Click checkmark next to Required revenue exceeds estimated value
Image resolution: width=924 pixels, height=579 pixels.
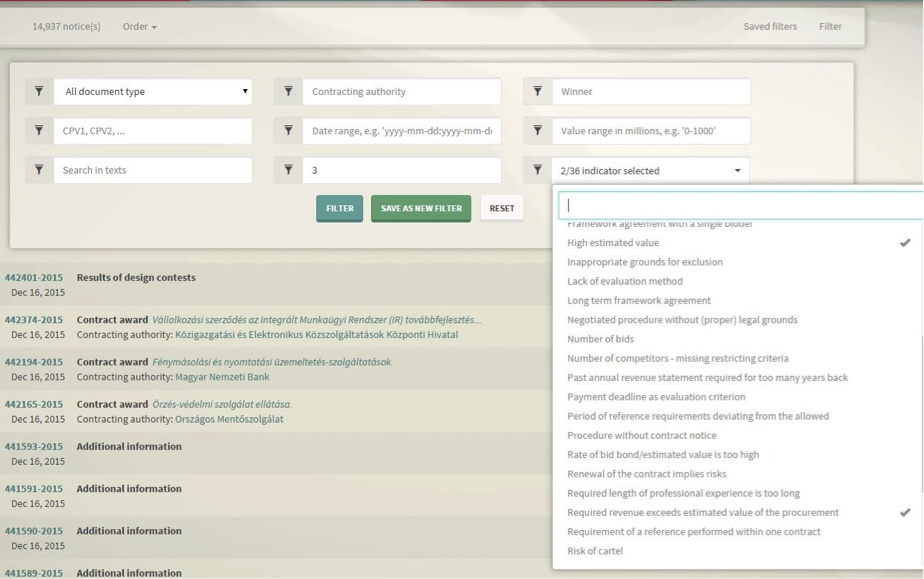click(x=905, y=512)
